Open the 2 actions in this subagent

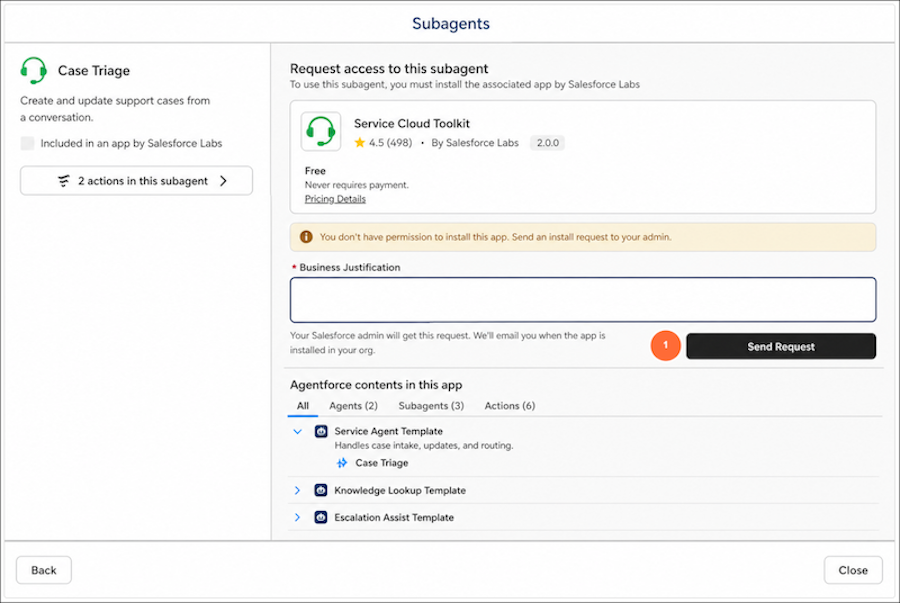coord(136,181)
